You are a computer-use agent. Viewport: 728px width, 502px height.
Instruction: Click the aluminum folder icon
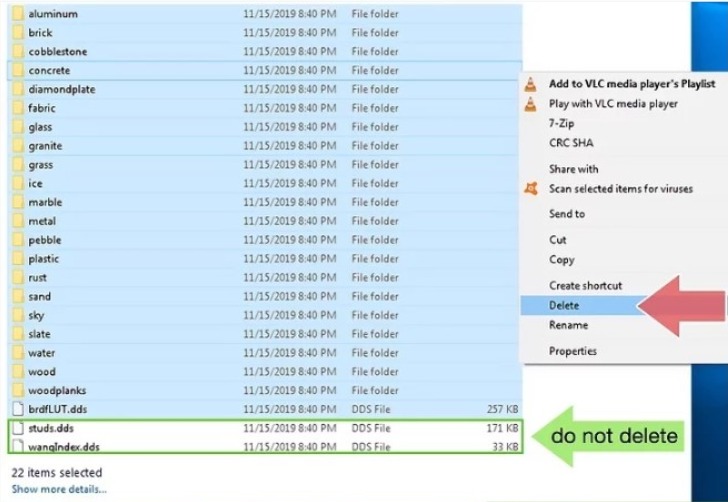(x=17, y=14)
